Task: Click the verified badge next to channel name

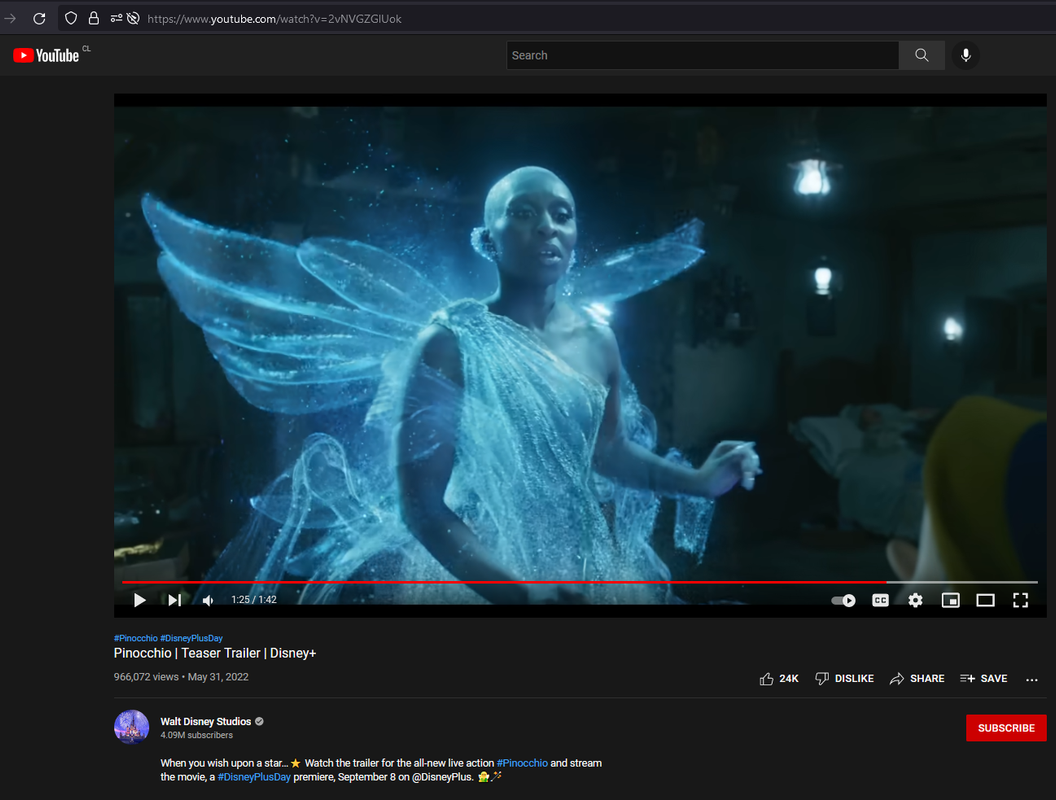Action: [259, 721]
